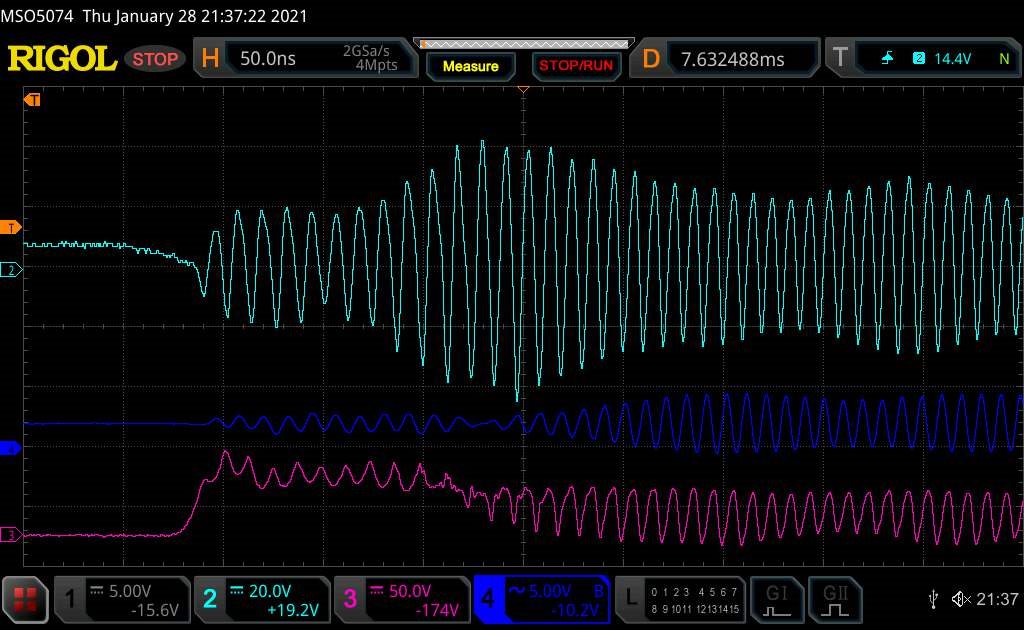Image resolution: width=1024 pixels, height=630 pixels.
Task: Click the RIGOL logo
Action: click(62, 59)
